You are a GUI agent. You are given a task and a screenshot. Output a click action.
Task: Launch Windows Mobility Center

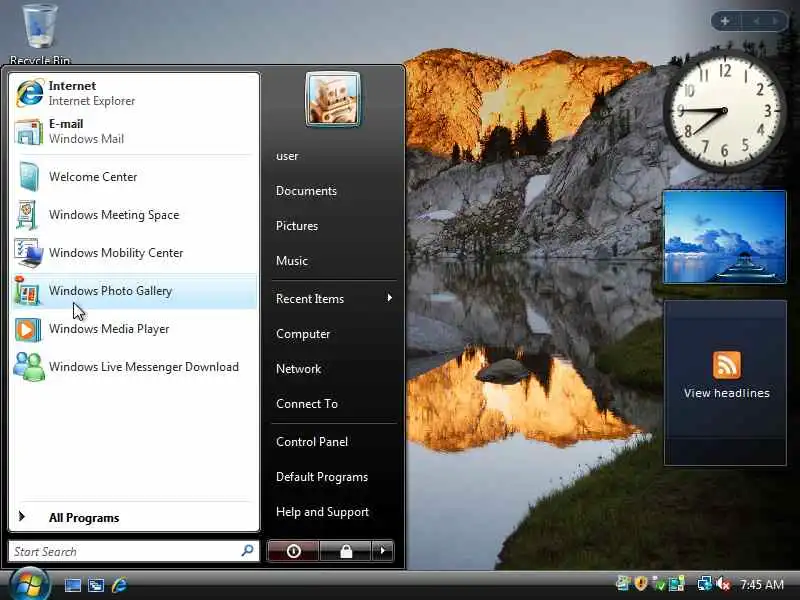tap(134, 253)
